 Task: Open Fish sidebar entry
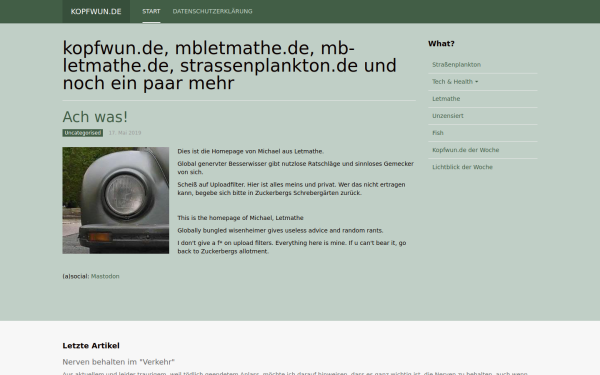coord(483,133)
